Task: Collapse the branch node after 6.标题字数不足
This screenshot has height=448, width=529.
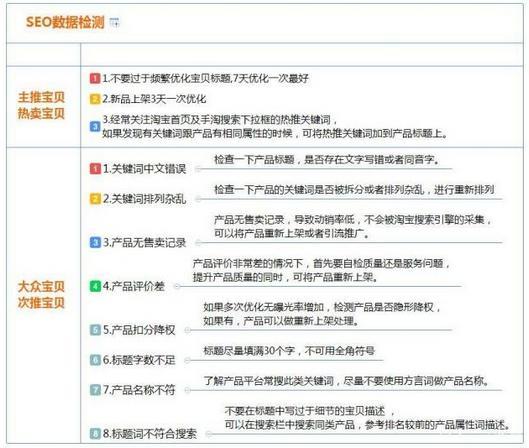Action: click(x=188, y=360)
